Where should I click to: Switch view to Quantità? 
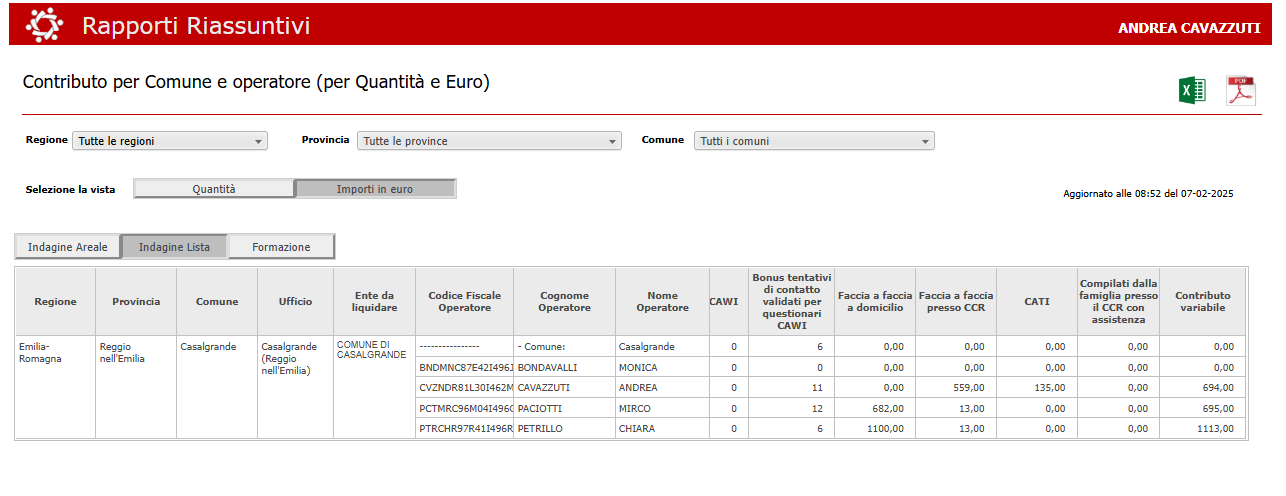tap(214, 189)
